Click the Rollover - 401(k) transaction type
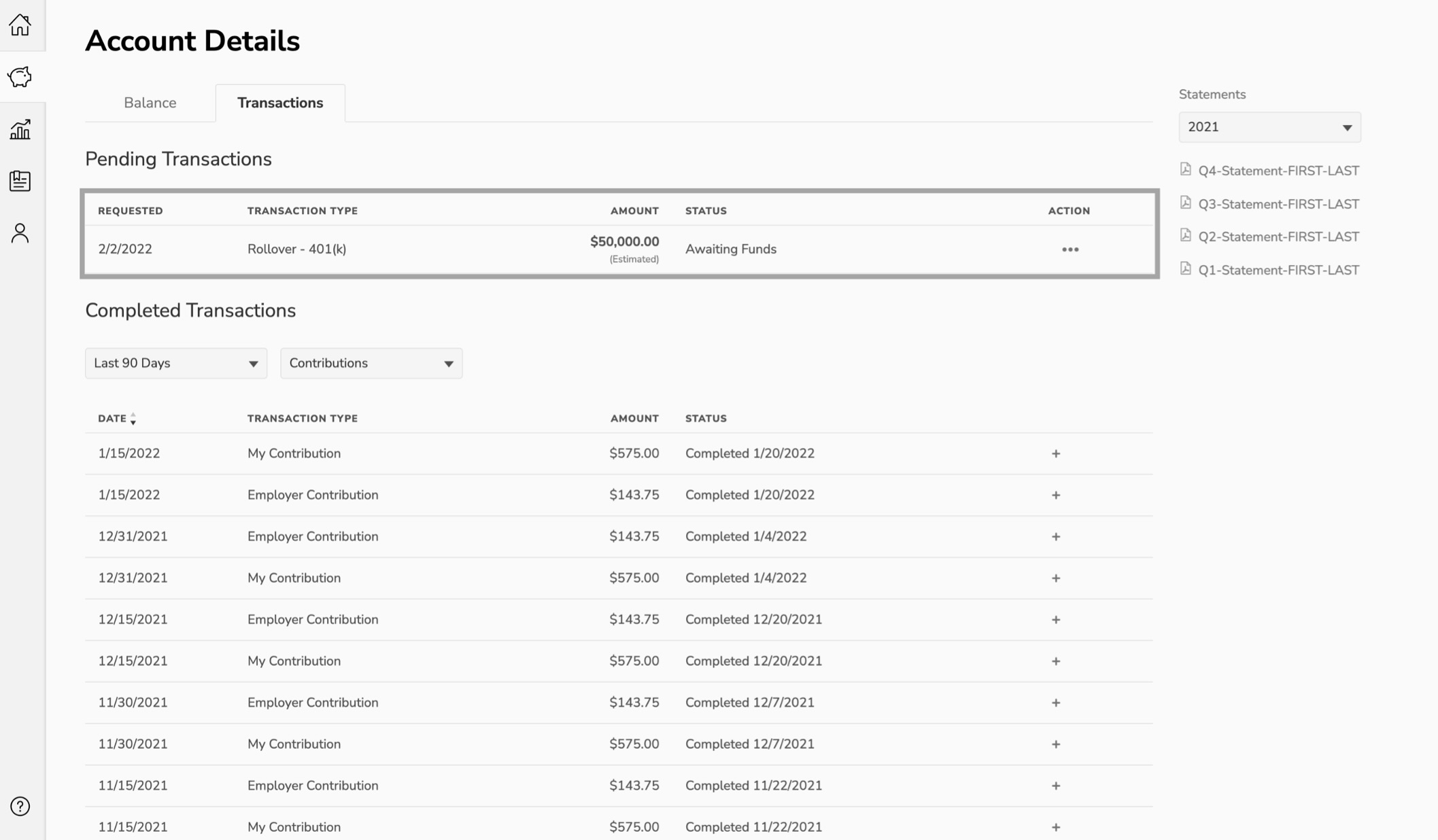Viewport: 1438px width, 840px height. (296, 249)
